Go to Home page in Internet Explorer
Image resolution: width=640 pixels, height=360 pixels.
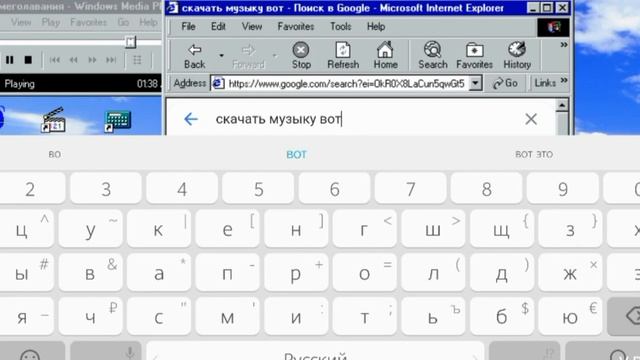point(385,56)
